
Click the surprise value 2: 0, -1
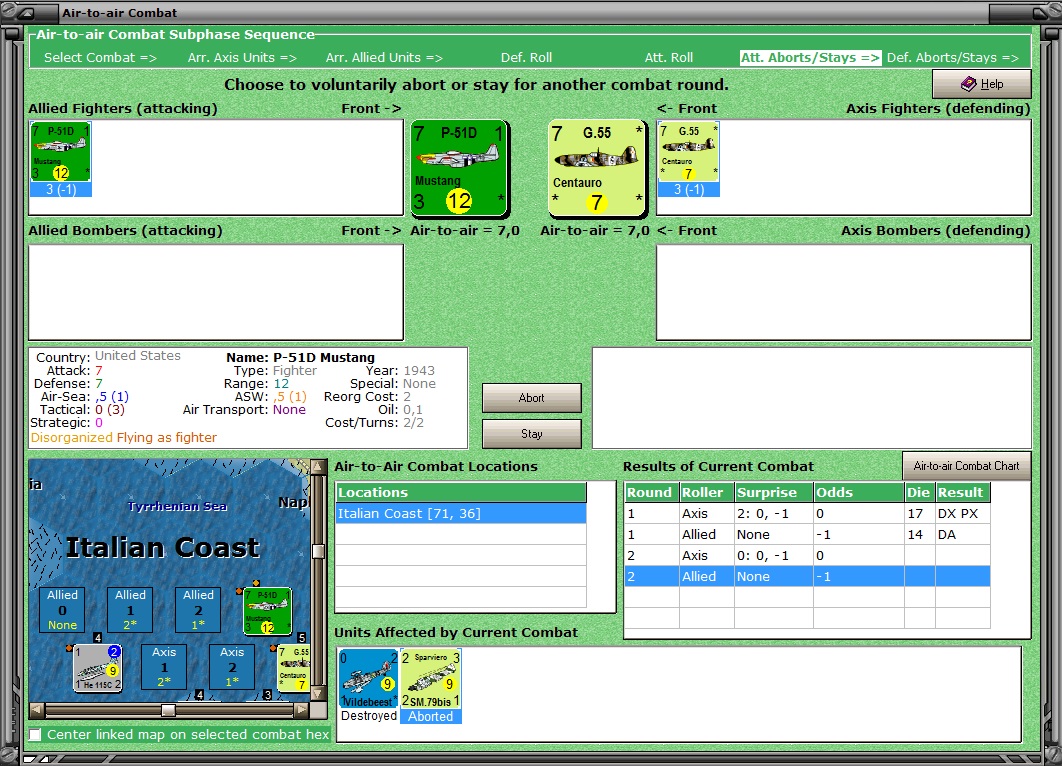[773, 513]
